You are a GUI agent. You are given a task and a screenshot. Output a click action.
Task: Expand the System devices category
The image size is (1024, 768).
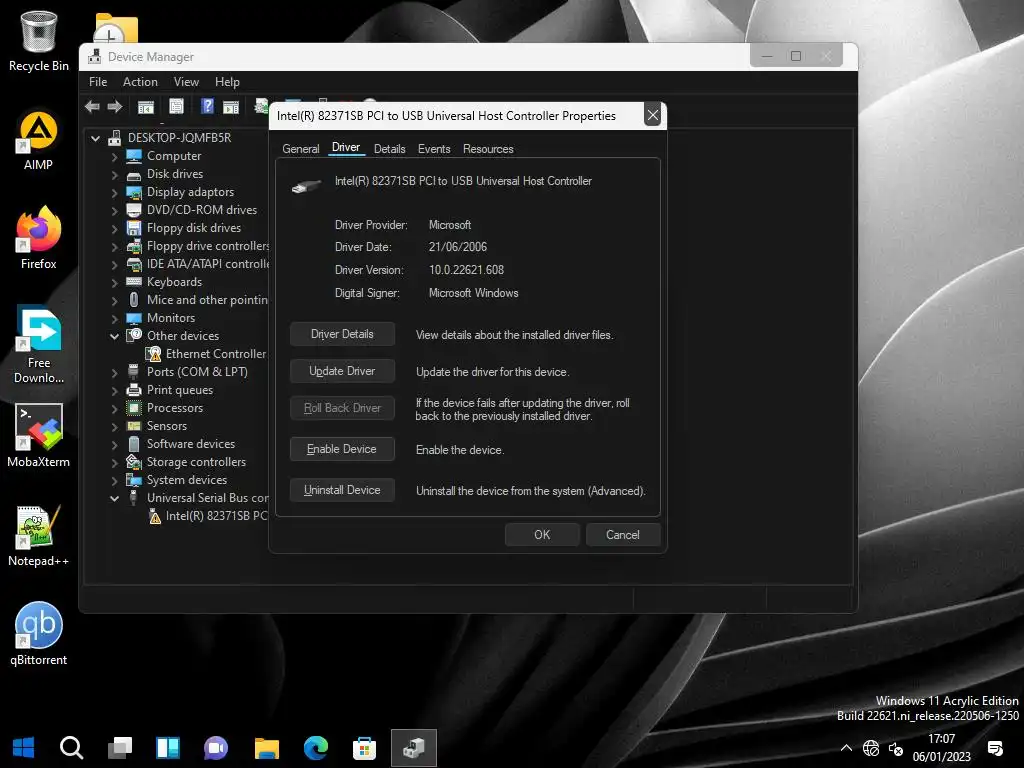coord(114,481)
